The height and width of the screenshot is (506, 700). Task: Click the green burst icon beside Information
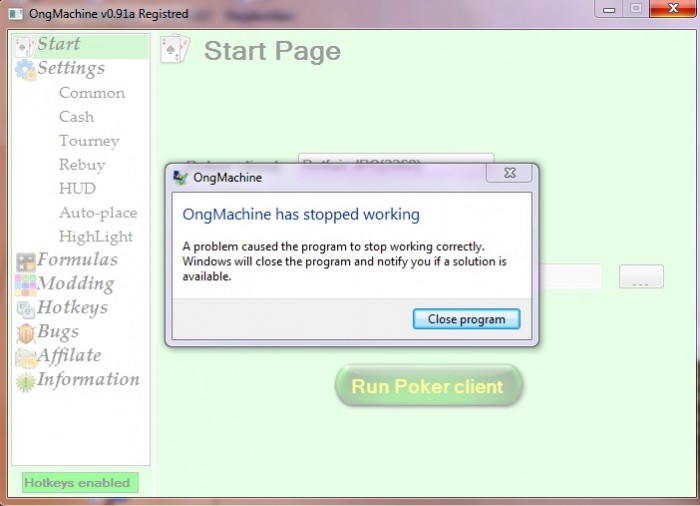coord(25,382)
